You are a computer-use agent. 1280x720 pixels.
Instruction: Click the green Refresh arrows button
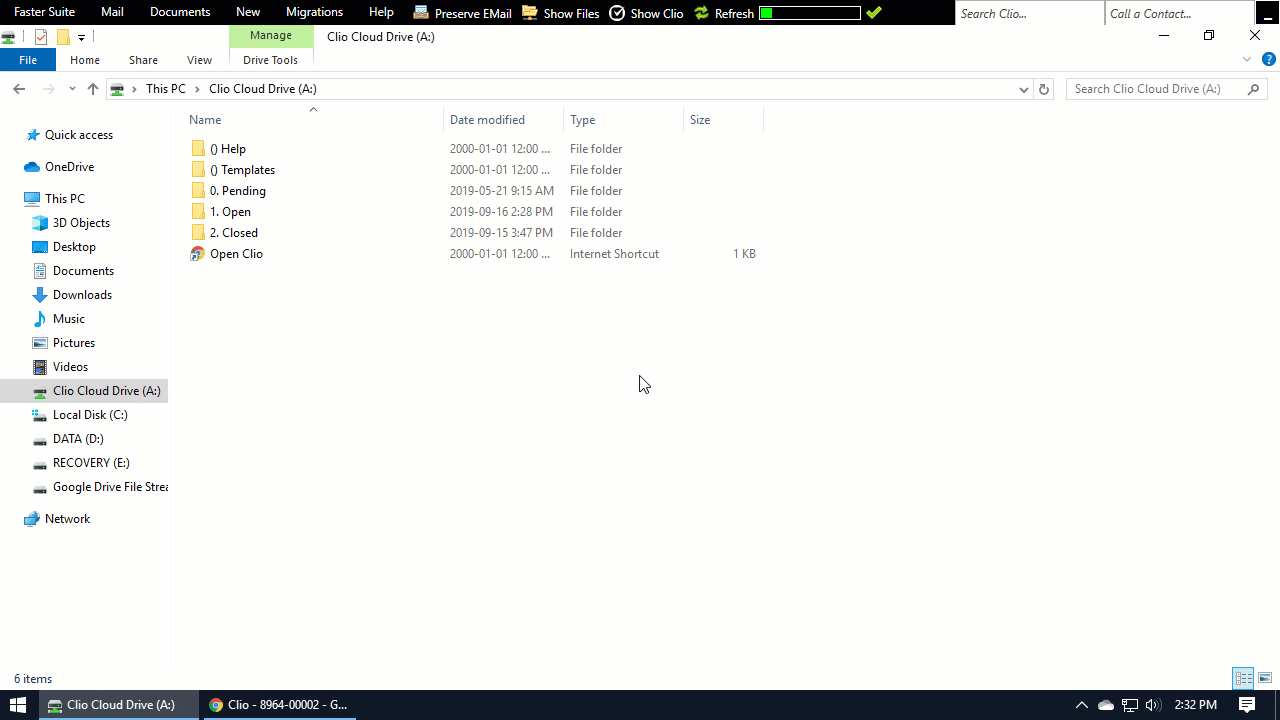point(724,13)
